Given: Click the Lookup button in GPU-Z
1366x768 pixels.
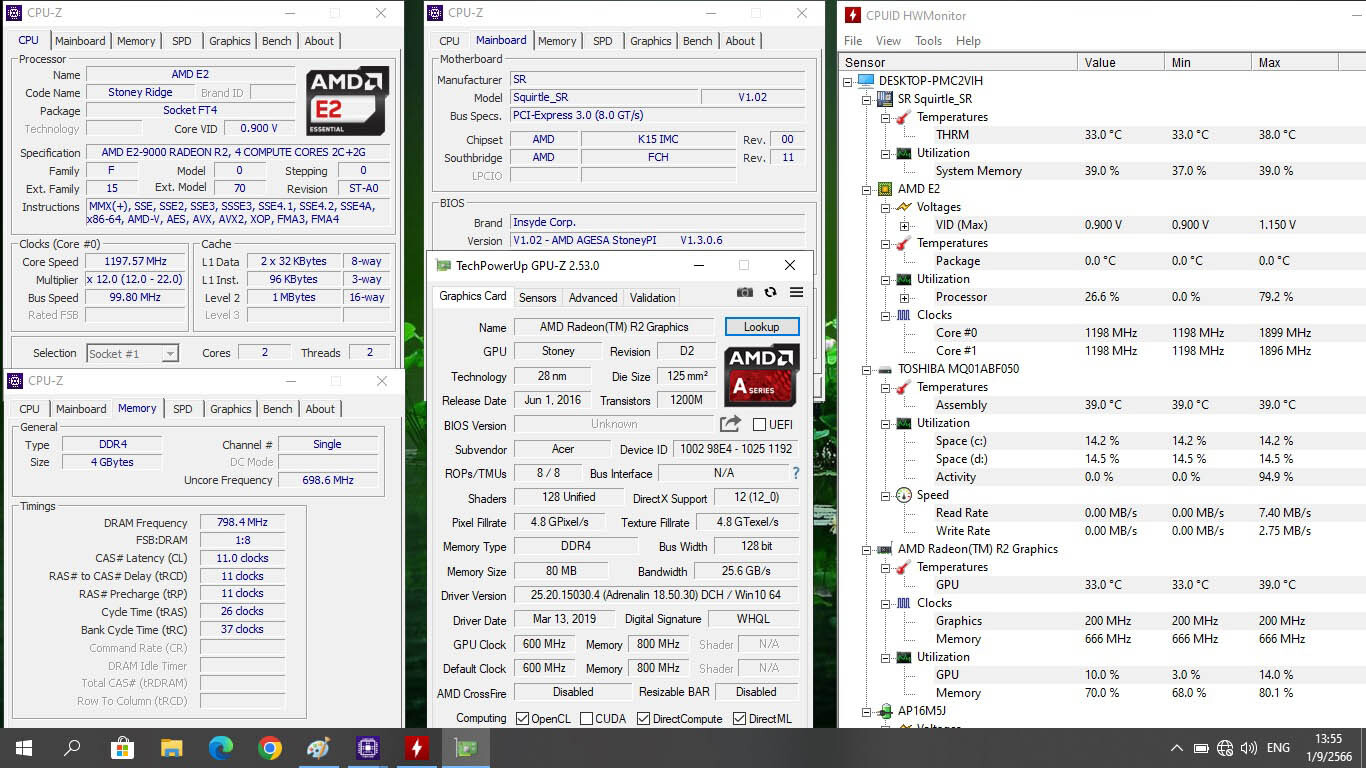Looking at the screenshot, I should click(761, 327).
